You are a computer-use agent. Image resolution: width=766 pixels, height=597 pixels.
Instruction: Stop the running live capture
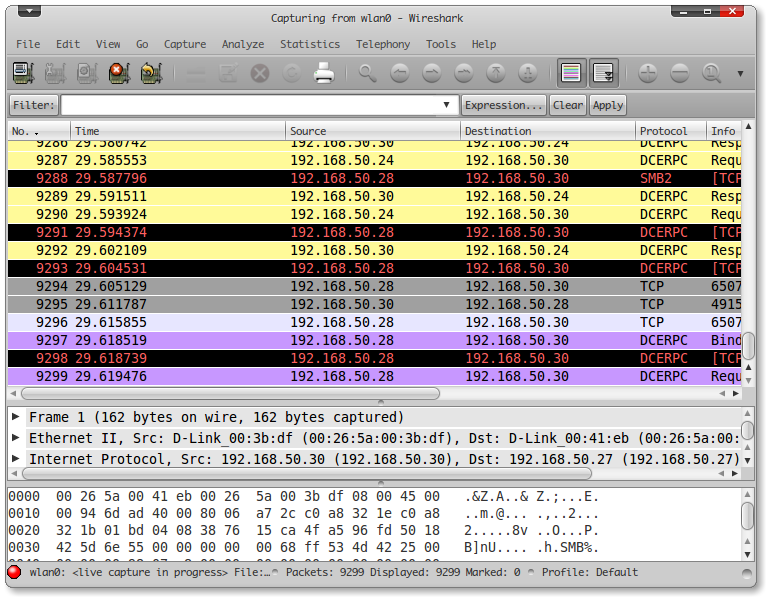(x=120, y=73)
